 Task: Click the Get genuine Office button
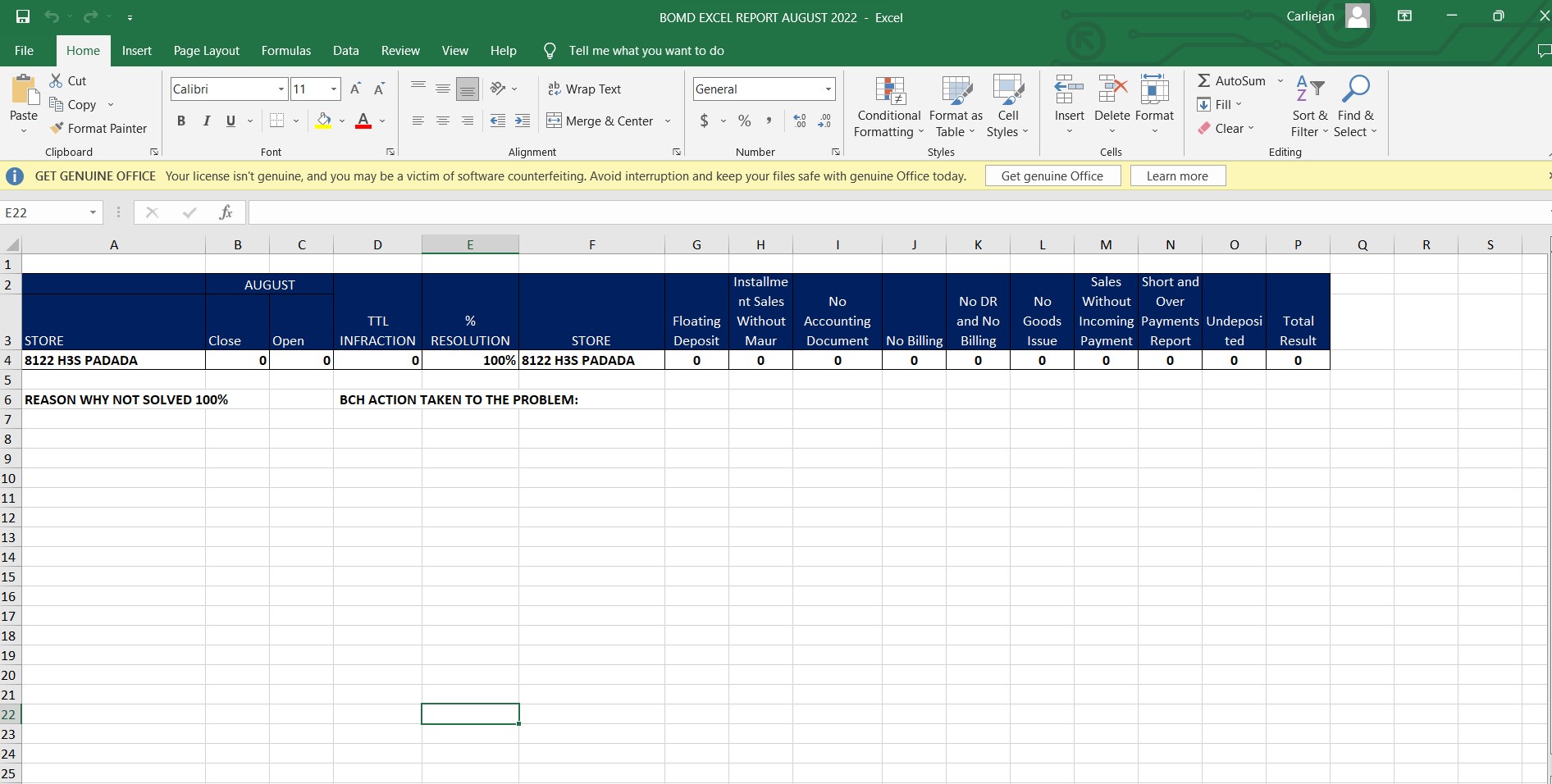[1052, 176]
